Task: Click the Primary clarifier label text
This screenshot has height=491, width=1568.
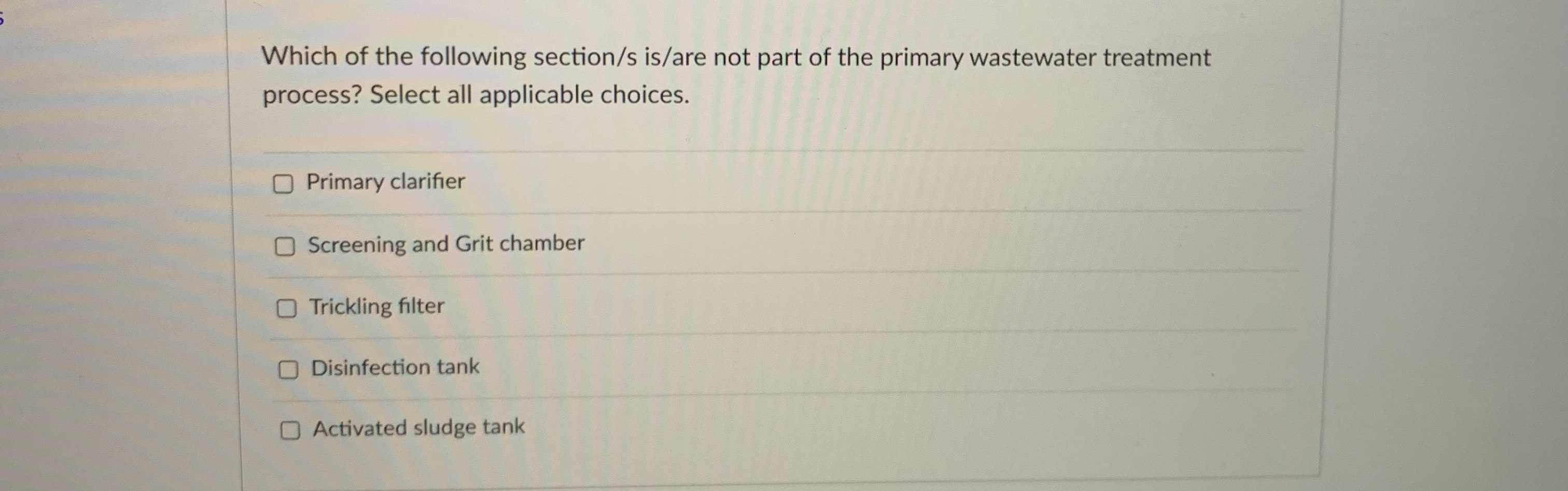Action: (x=386, y=181)
